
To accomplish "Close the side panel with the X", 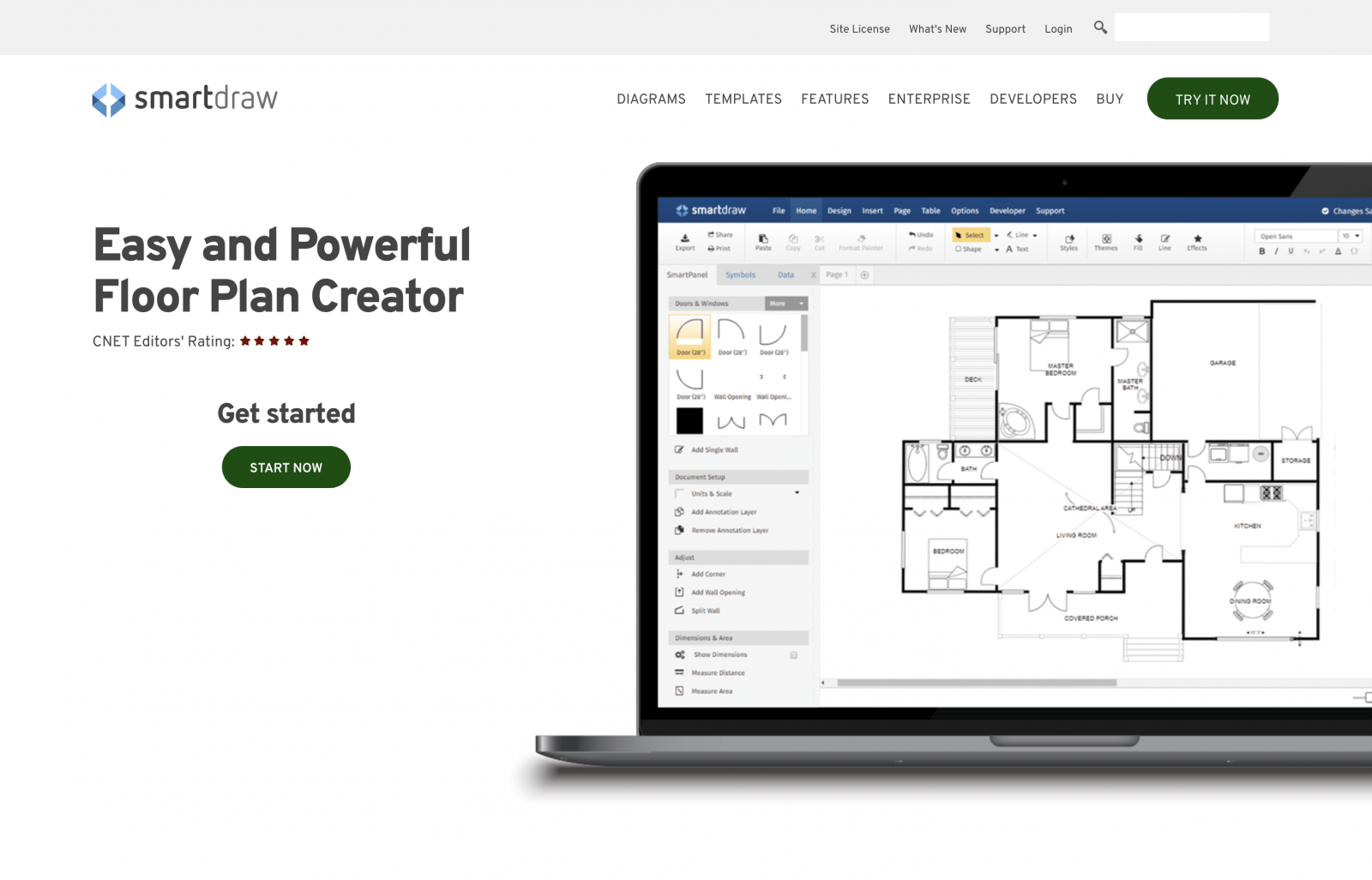I will pos(813,275).
